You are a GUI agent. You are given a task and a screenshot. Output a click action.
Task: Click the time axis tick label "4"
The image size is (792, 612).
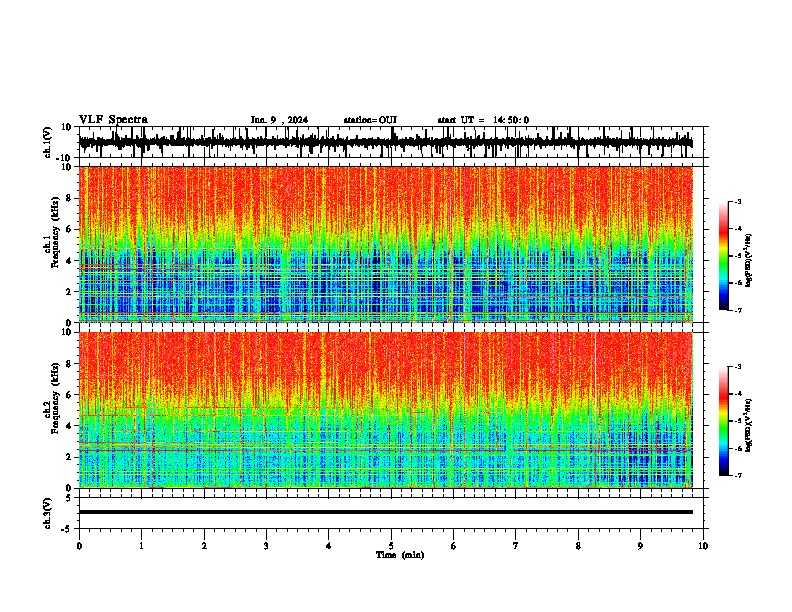pos(329,546)
